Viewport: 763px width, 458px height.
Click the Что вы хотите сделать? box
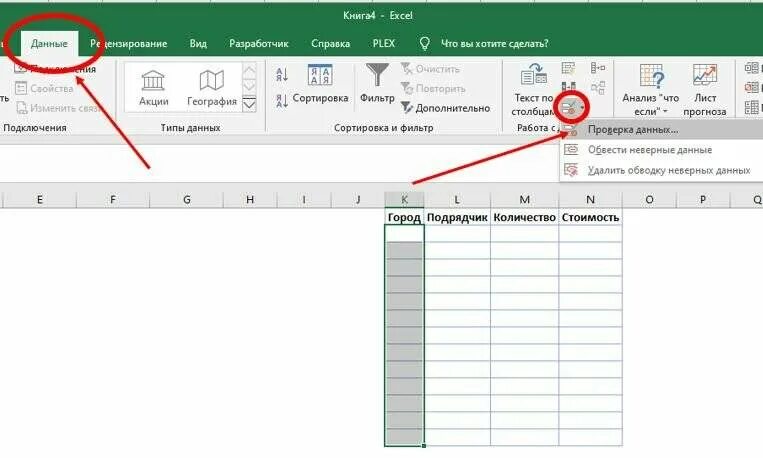(x=494, y=44)
